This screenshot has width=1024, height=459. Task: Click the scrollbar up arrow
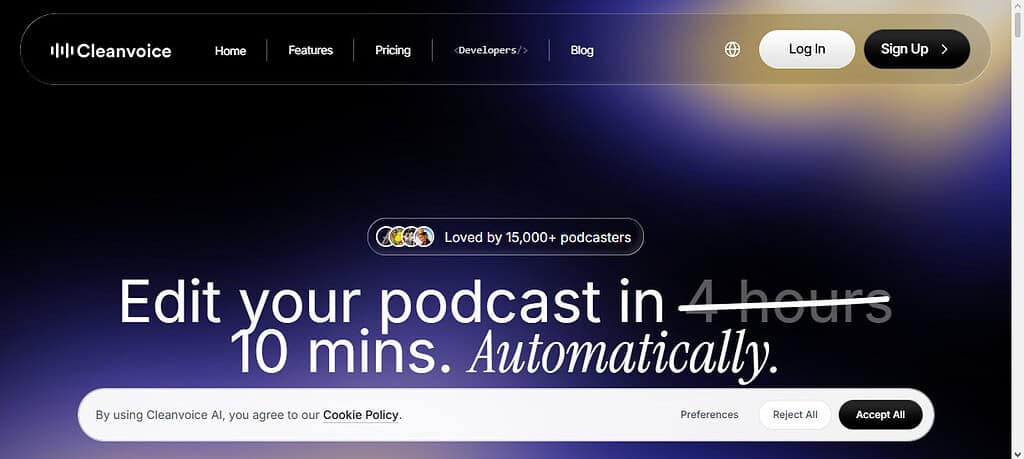click(1017, 5)
